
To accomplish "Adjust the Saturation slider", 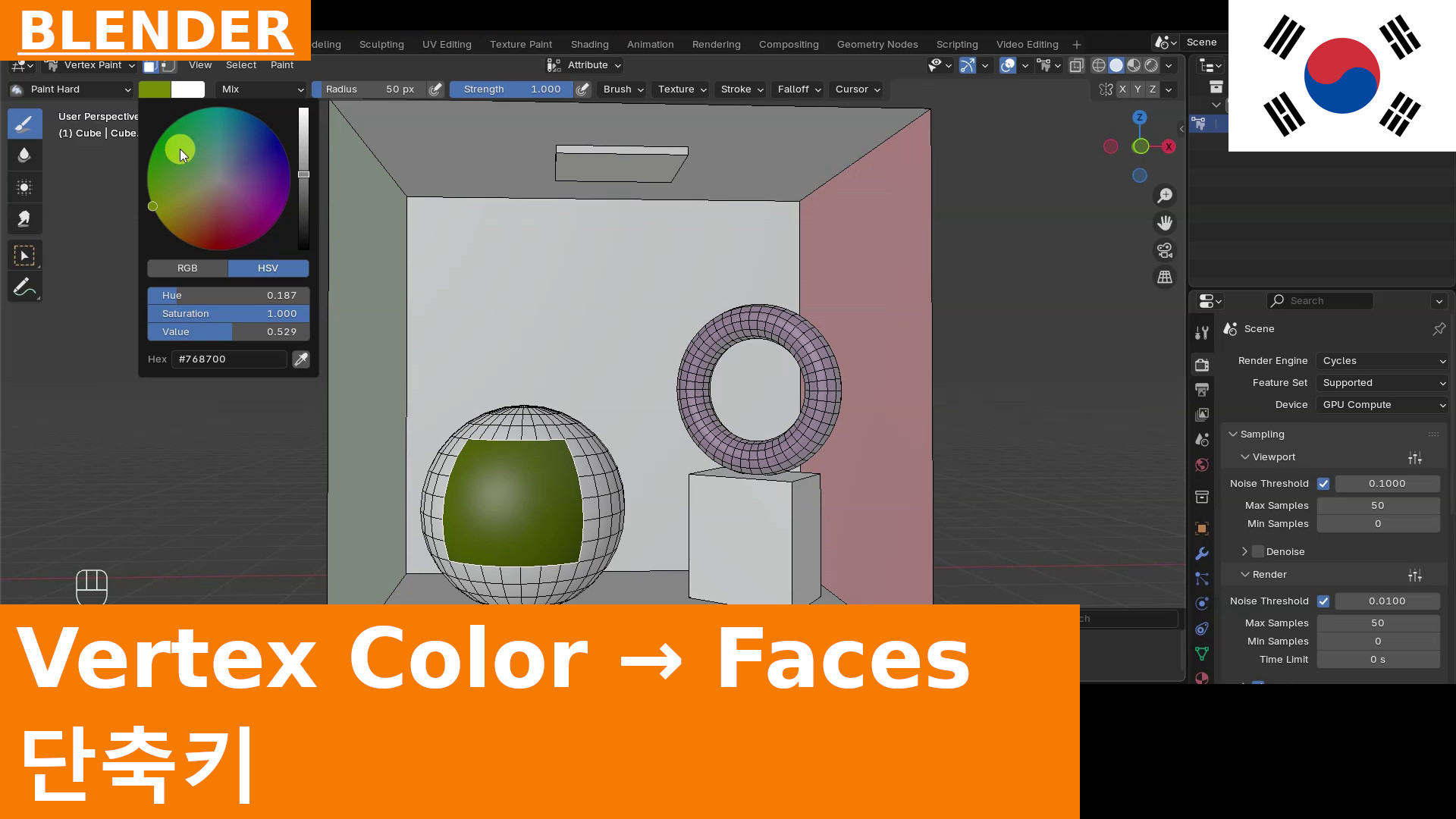I will 228,314.
